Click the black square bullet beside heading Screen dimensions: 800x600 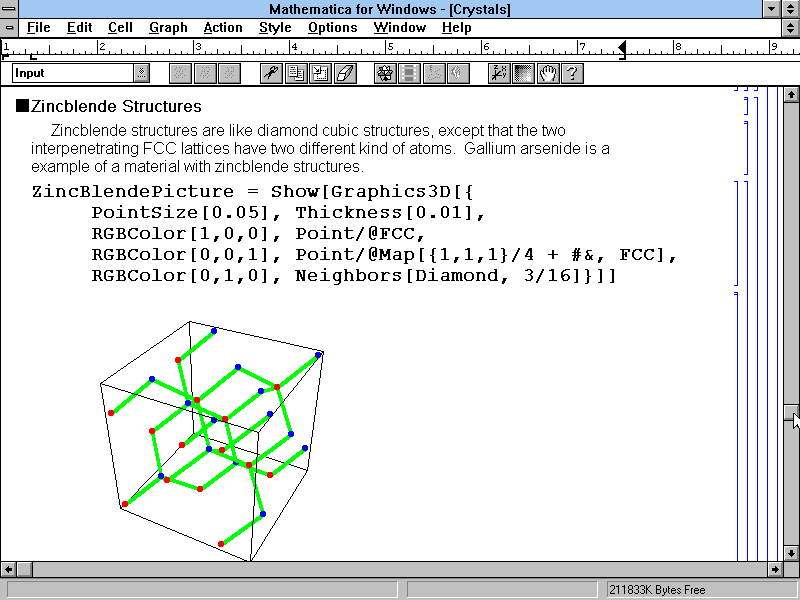pos(22,106)
